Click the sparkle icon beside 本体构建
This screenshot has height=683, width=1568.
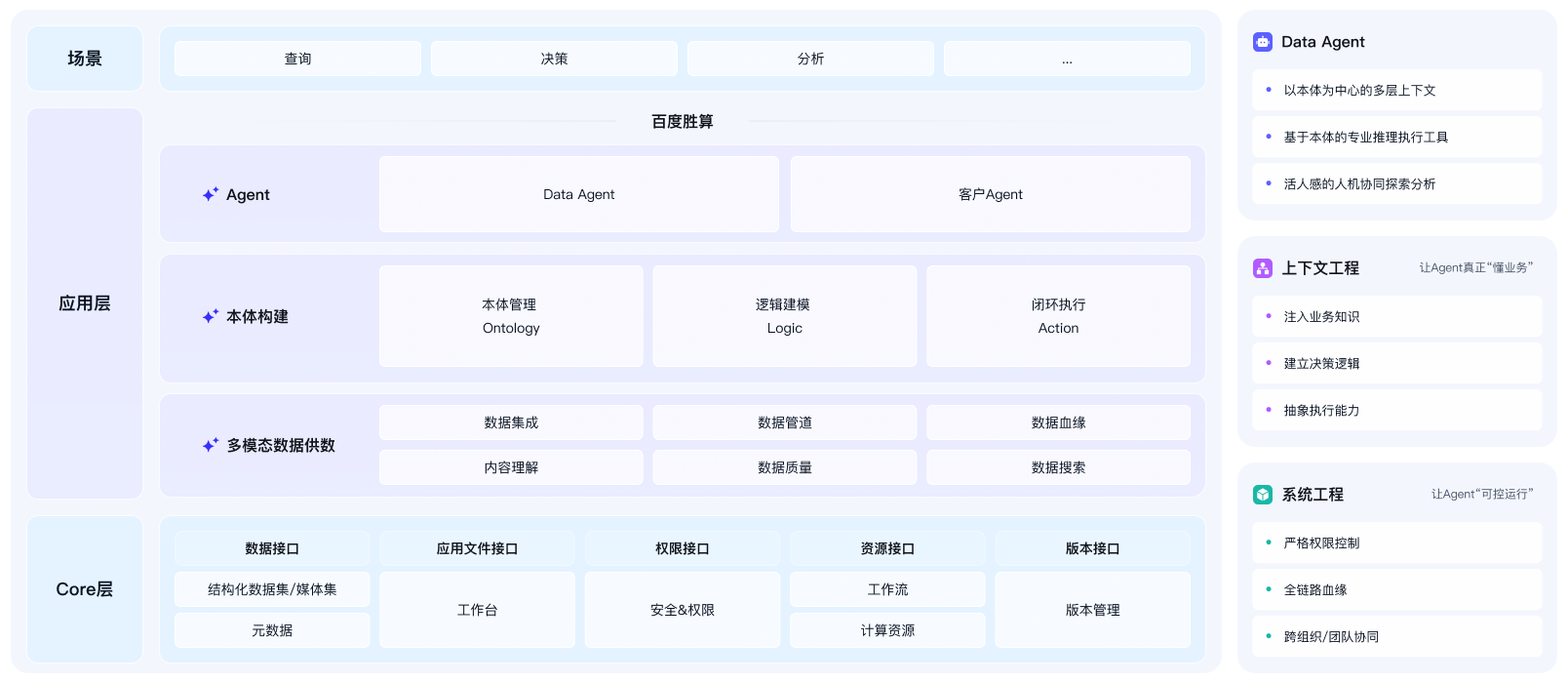pos(211,316)
